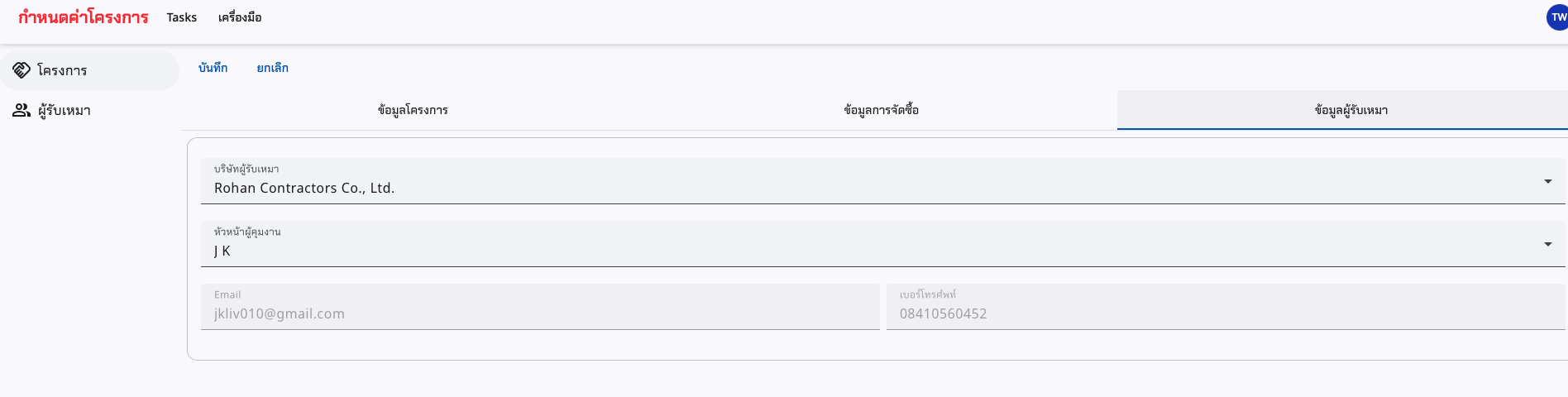This screenshot has width=1568, height=397.
Task: Click the people icon beside ผู้รับเหมา
Action: click(22, 110)
